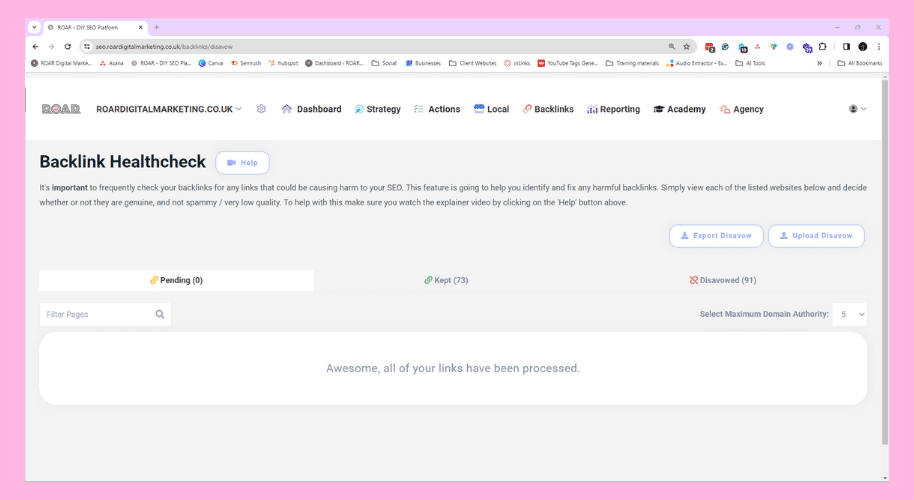This screenshot has width=914, height=500.
Task: Click the magnifier icon in Filter Pages
Action: [160, 314]
